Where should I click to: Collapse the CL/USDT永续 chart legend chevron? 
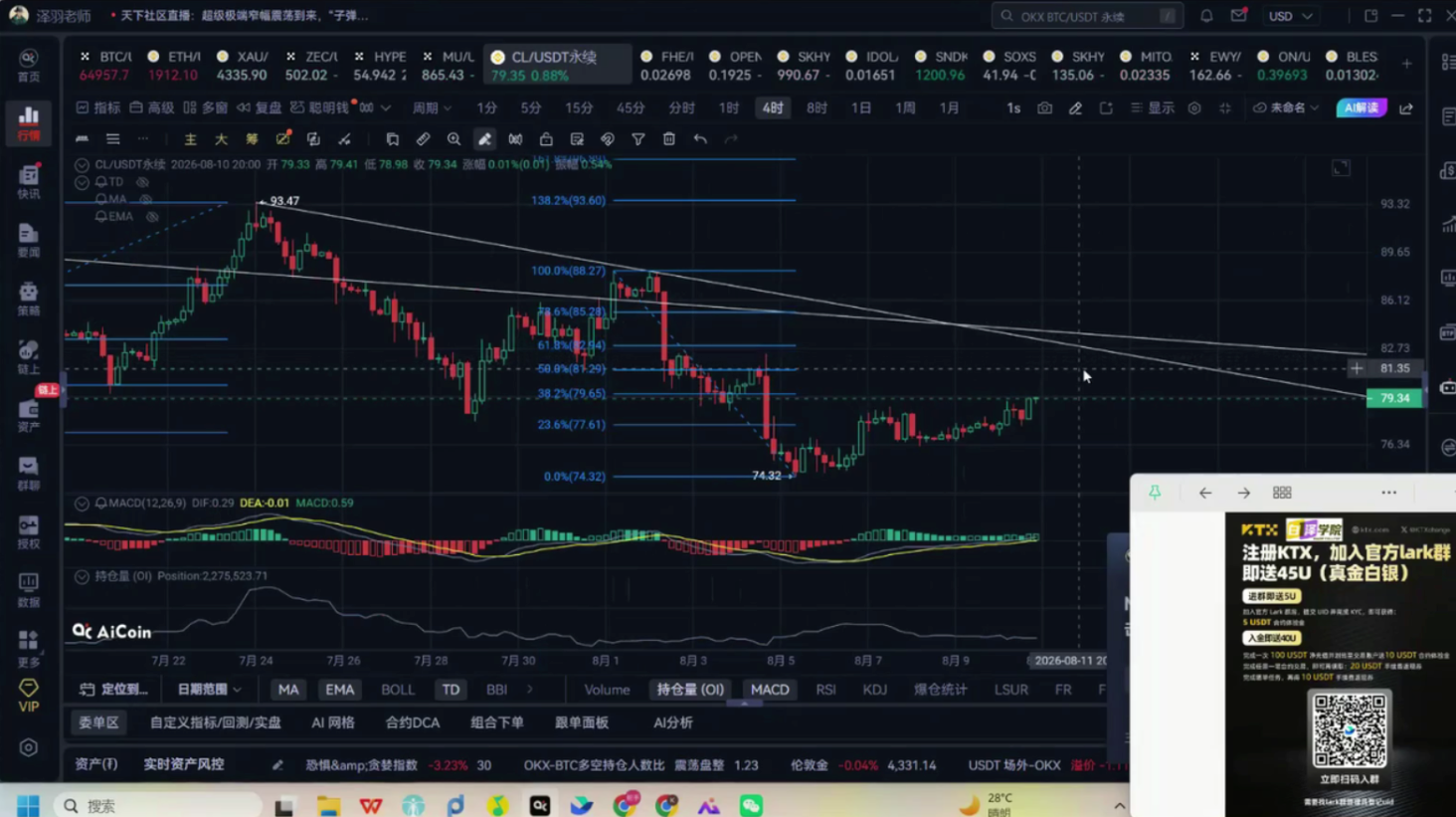(x=82, y=165)
